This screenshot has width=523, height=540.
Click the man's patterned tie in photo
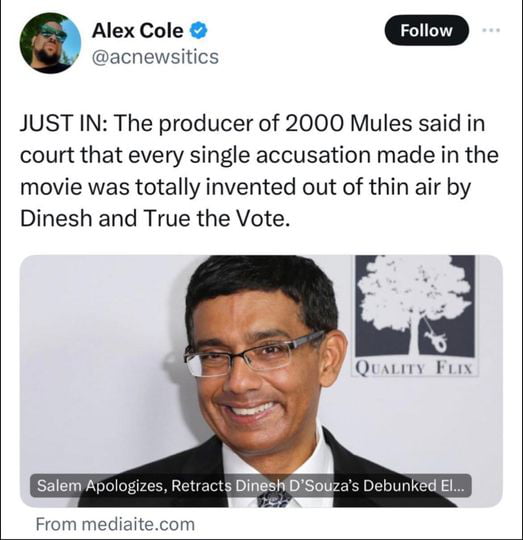(x=274, y=500)
